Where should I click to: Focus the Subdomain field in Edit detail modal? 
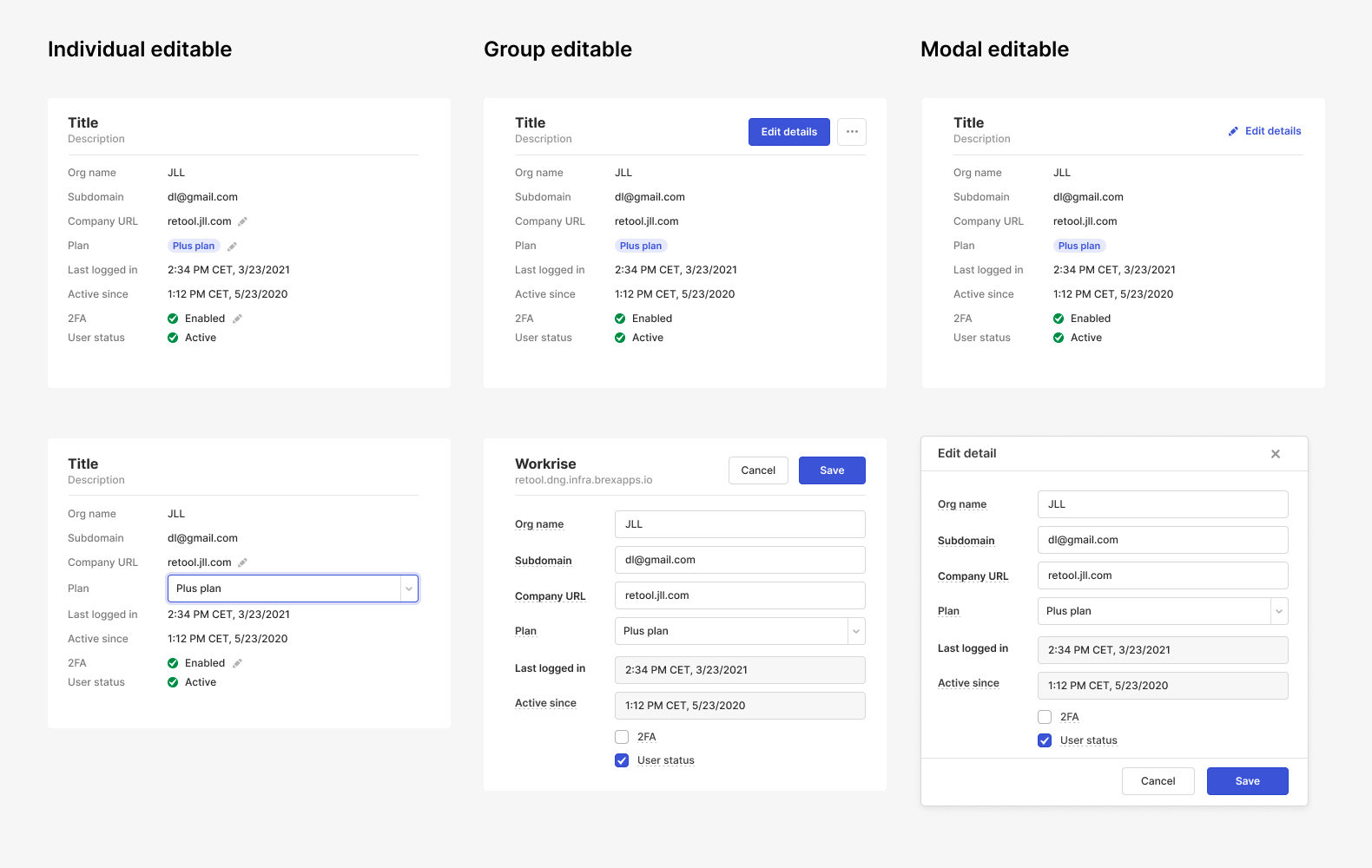coord(1163,540)
